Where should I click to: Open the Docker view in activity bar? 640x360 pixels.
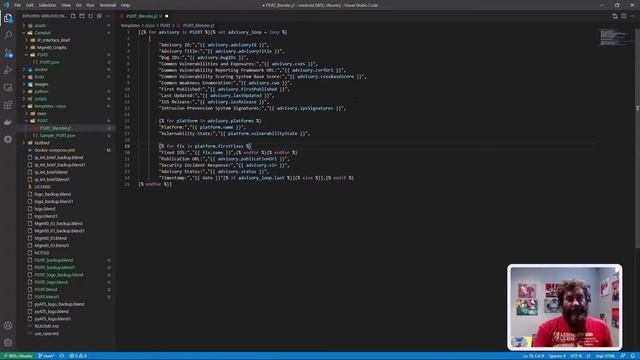point(8,122)
